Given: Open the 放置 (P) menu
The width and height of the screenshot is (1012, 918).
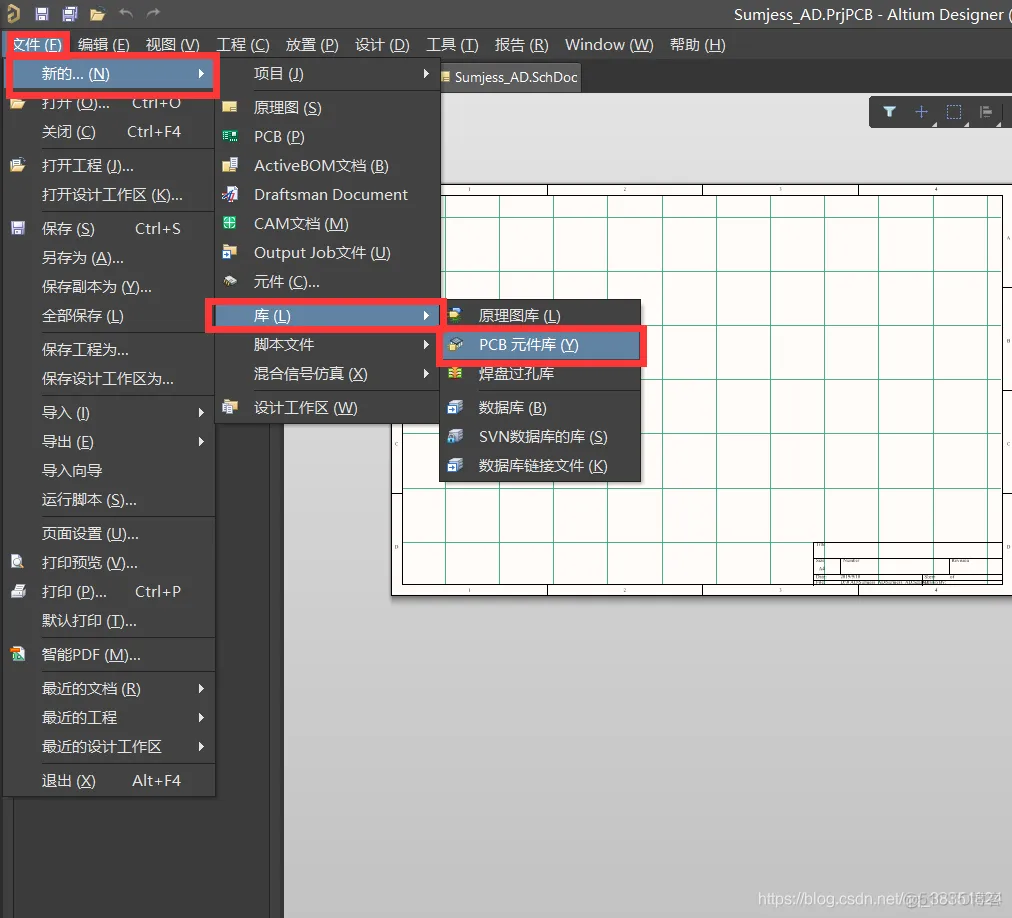Looking at the screenshot, I should 312,45.
